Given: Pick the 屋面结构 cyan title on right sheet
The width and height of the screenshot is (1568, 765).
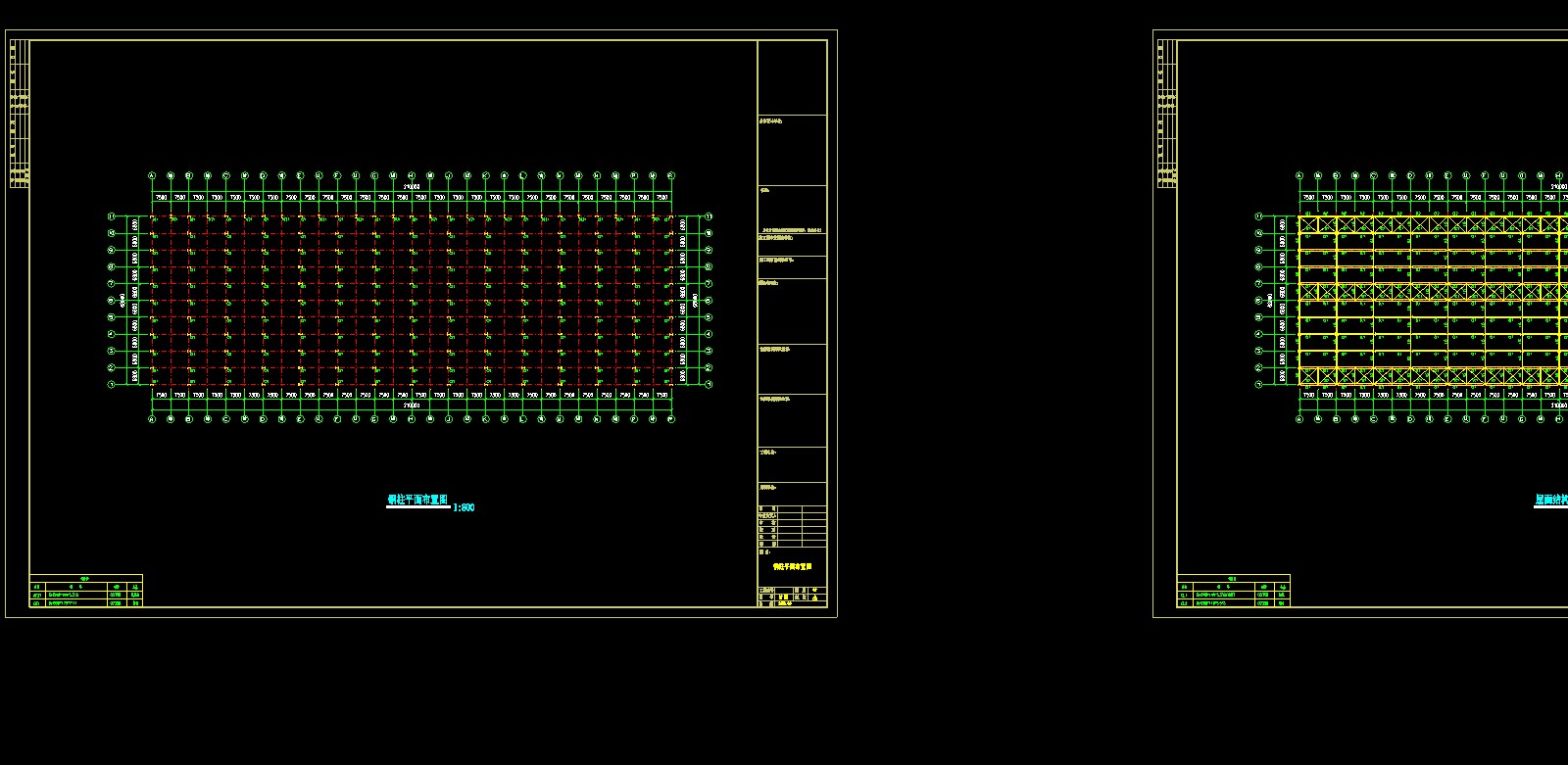Looking at the screenshot, I should click(1551, 500).
